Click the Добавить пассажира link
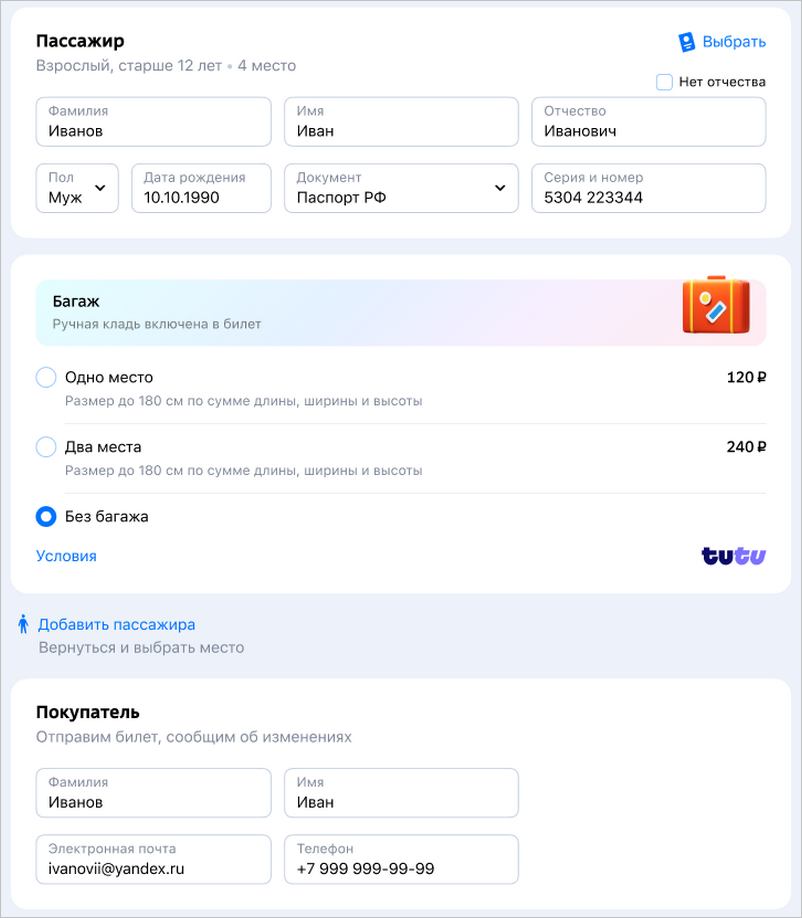Viewport: 802px width, 918px height. click(x=116, y=625)
